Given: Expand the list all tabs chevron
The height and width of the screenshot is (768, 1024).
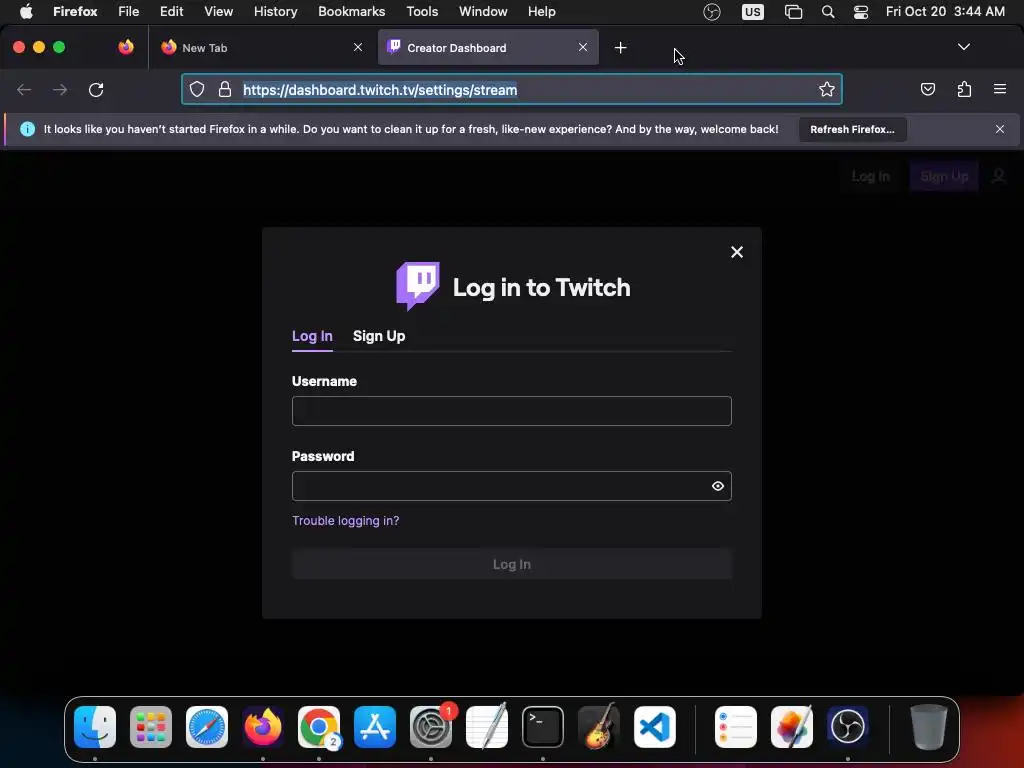Looking at the screenshot, I should pyautogui.click(x=963, y=47).
